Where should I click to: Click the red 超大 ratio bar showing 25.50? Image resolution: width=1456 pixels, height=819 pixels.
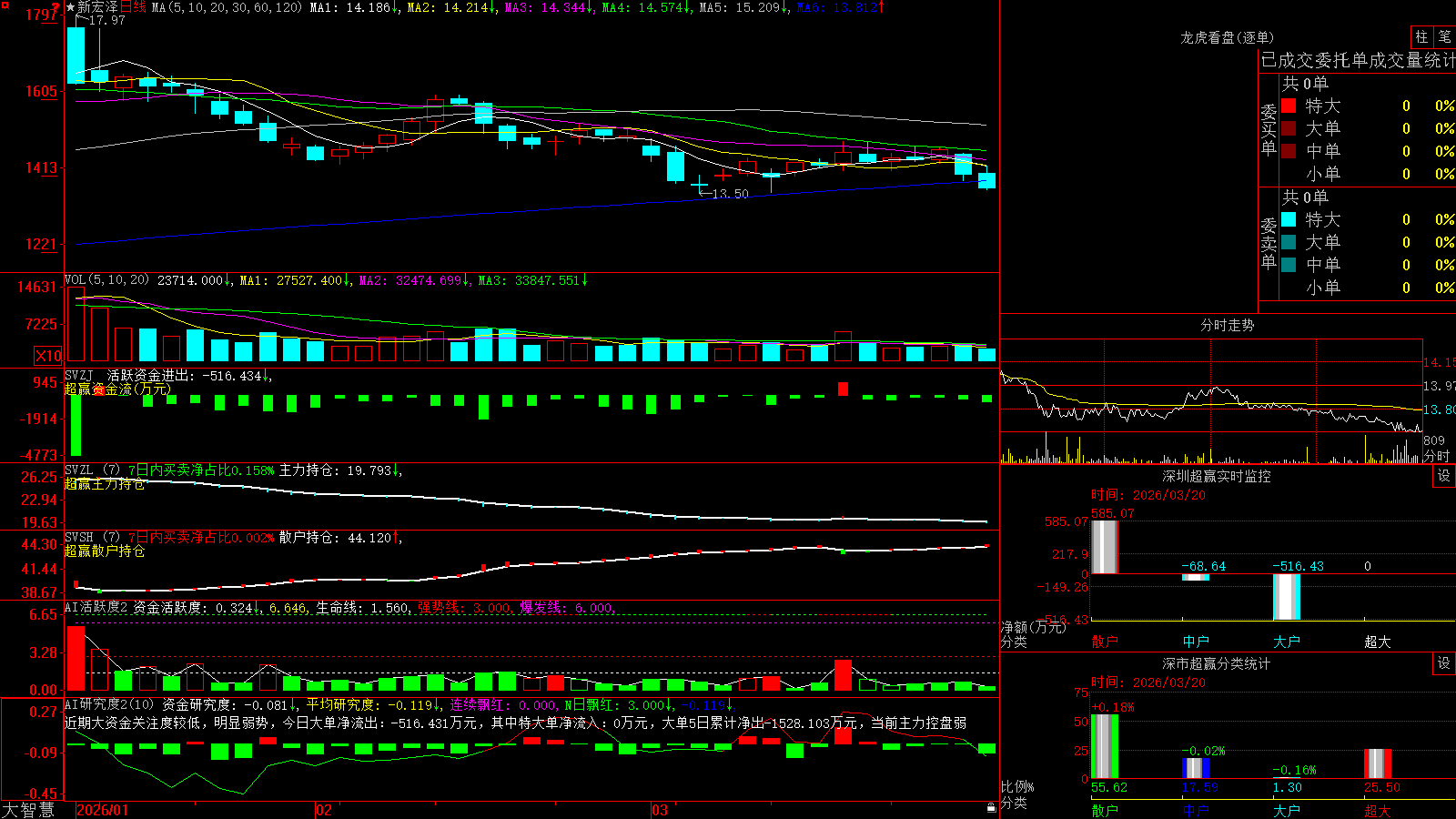1378,763
